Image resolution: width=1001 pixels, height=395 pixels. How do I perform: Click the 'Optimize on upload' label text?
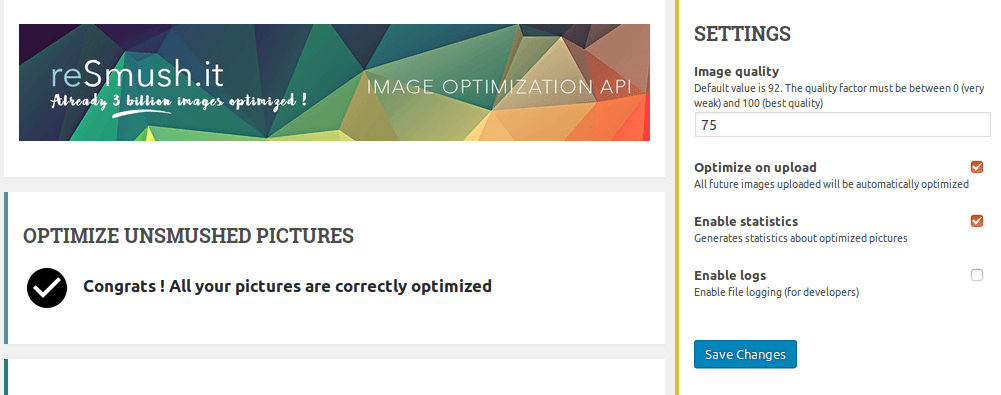click(755, 168)
